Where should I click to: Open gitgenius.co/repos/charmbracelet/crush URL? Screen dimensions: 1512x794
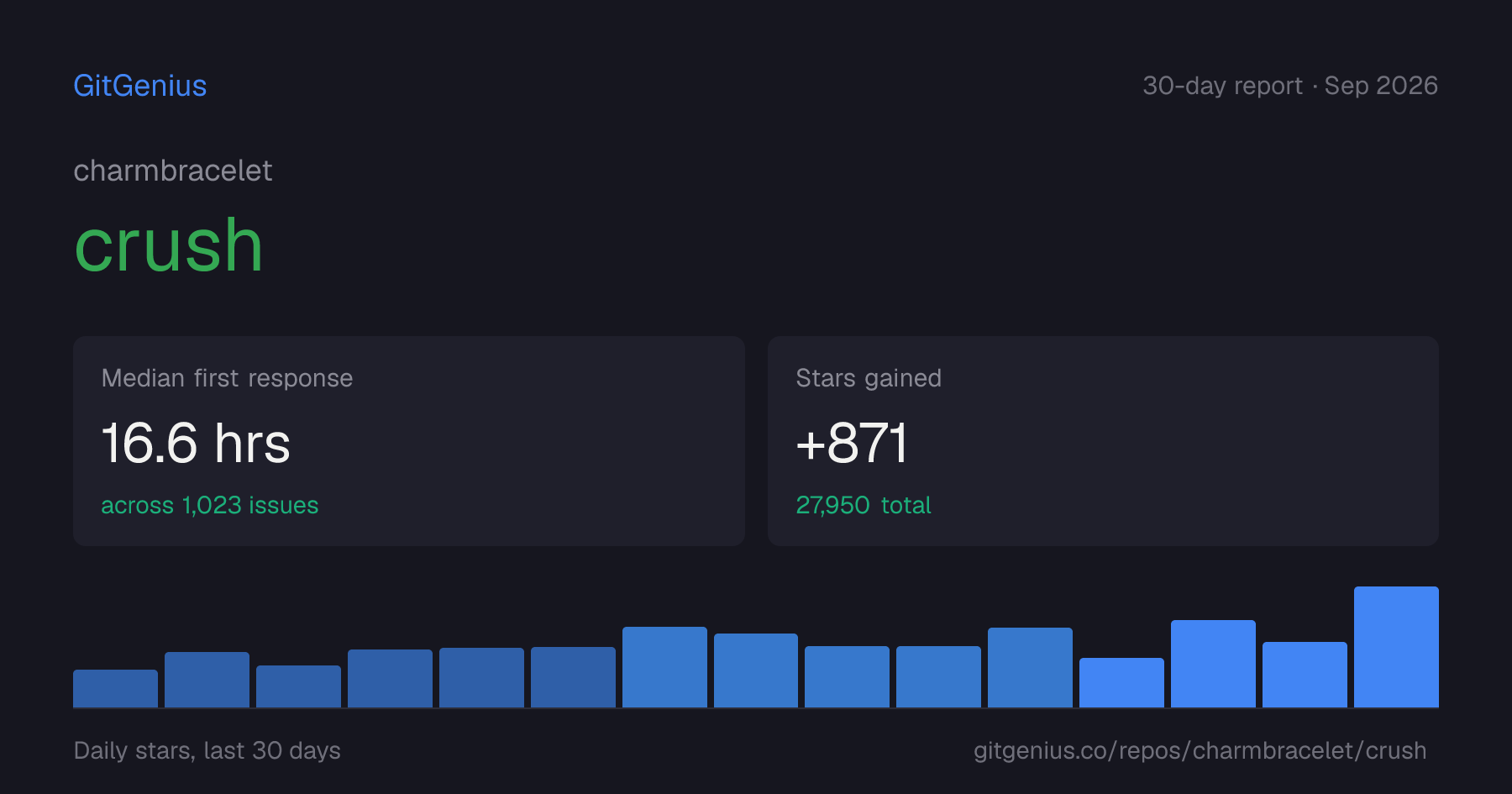1200,750
